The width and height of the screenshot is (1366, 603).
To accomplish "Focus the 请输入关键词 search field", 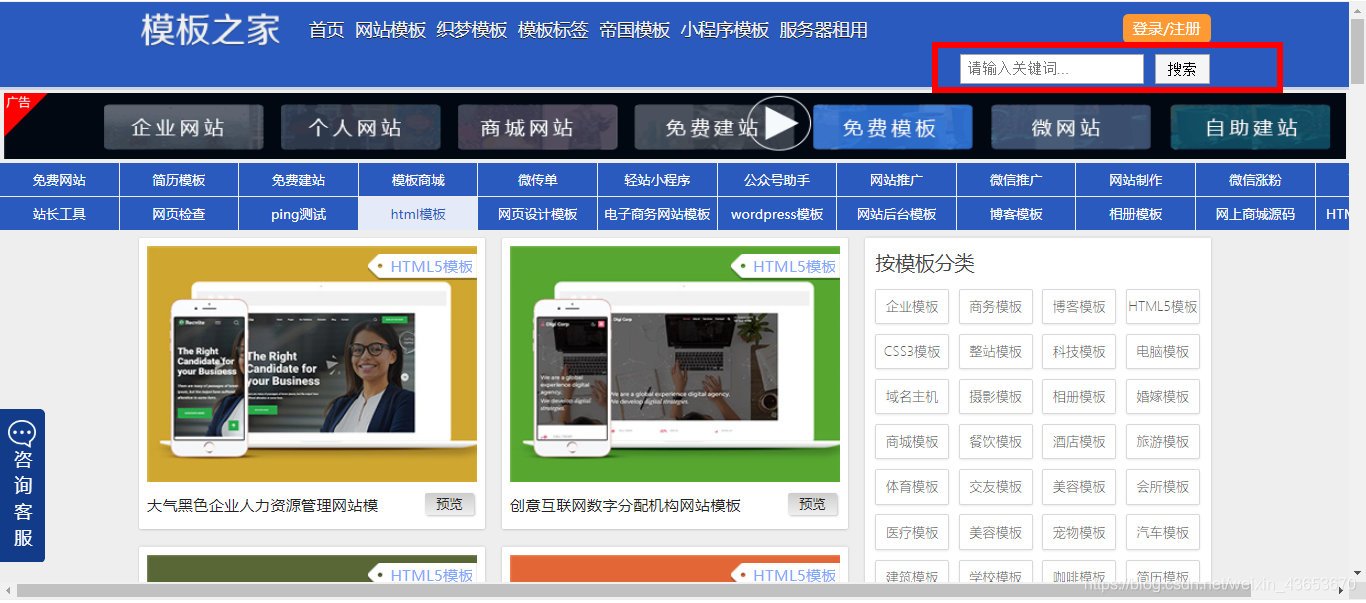I will (1051, 69).
